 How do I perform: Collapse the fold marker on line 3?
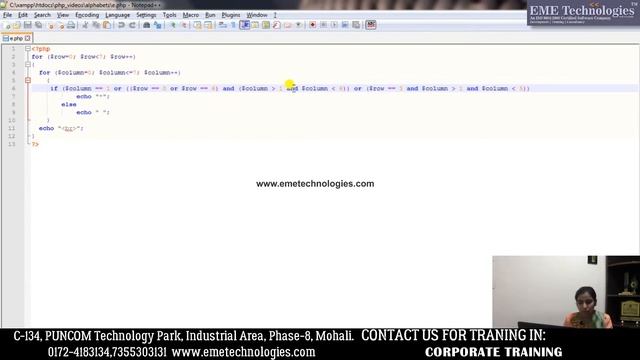[x=28, y=64]
